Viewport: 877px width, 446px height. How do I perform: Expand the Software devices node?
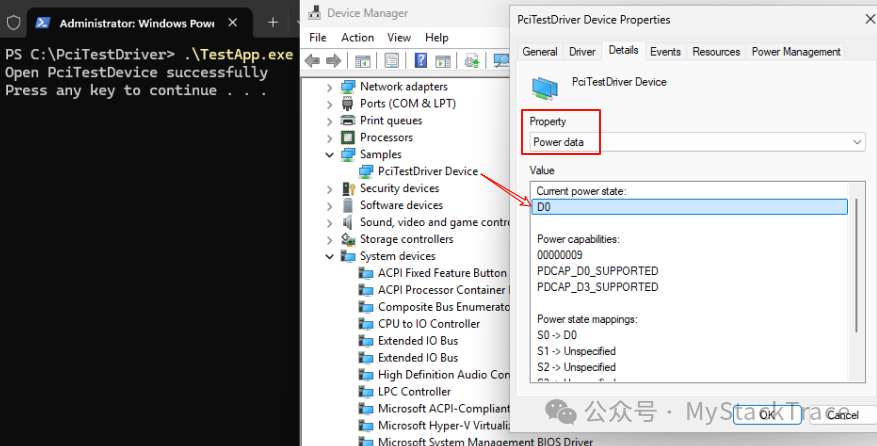coord(329,206)
